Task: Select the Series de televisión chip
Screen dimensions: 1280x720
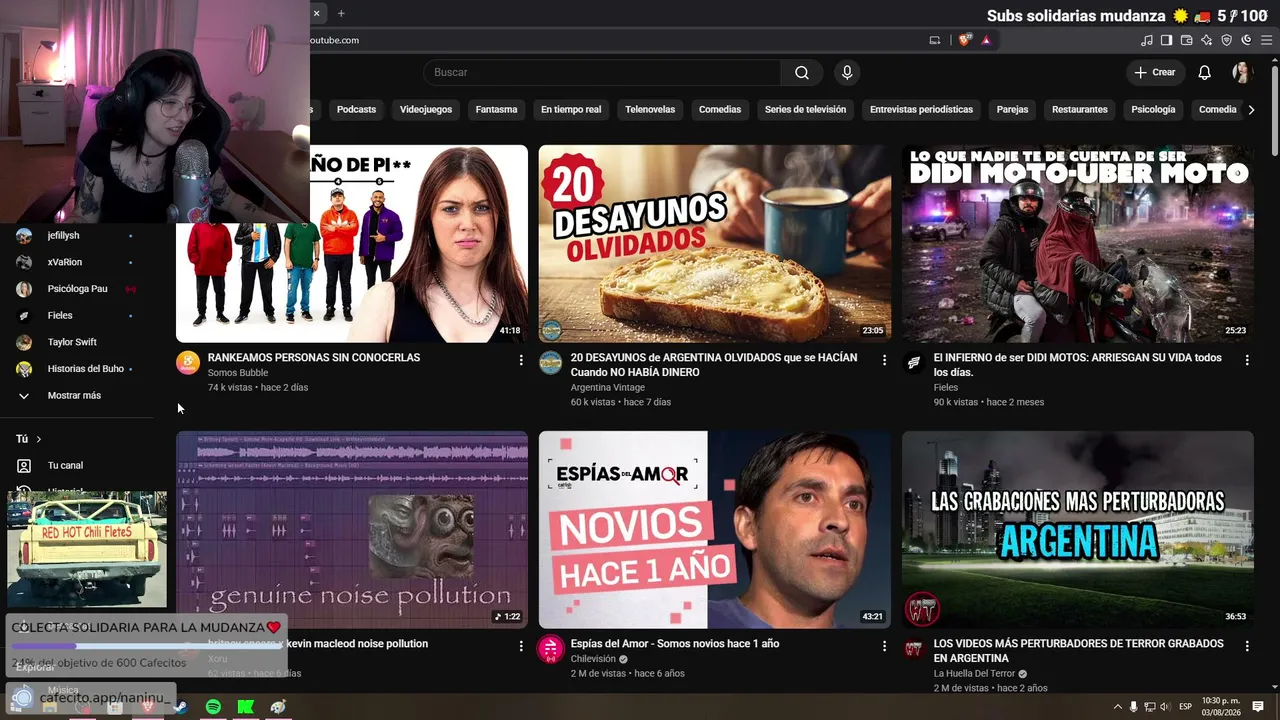Action: click(x=805, y=109)
